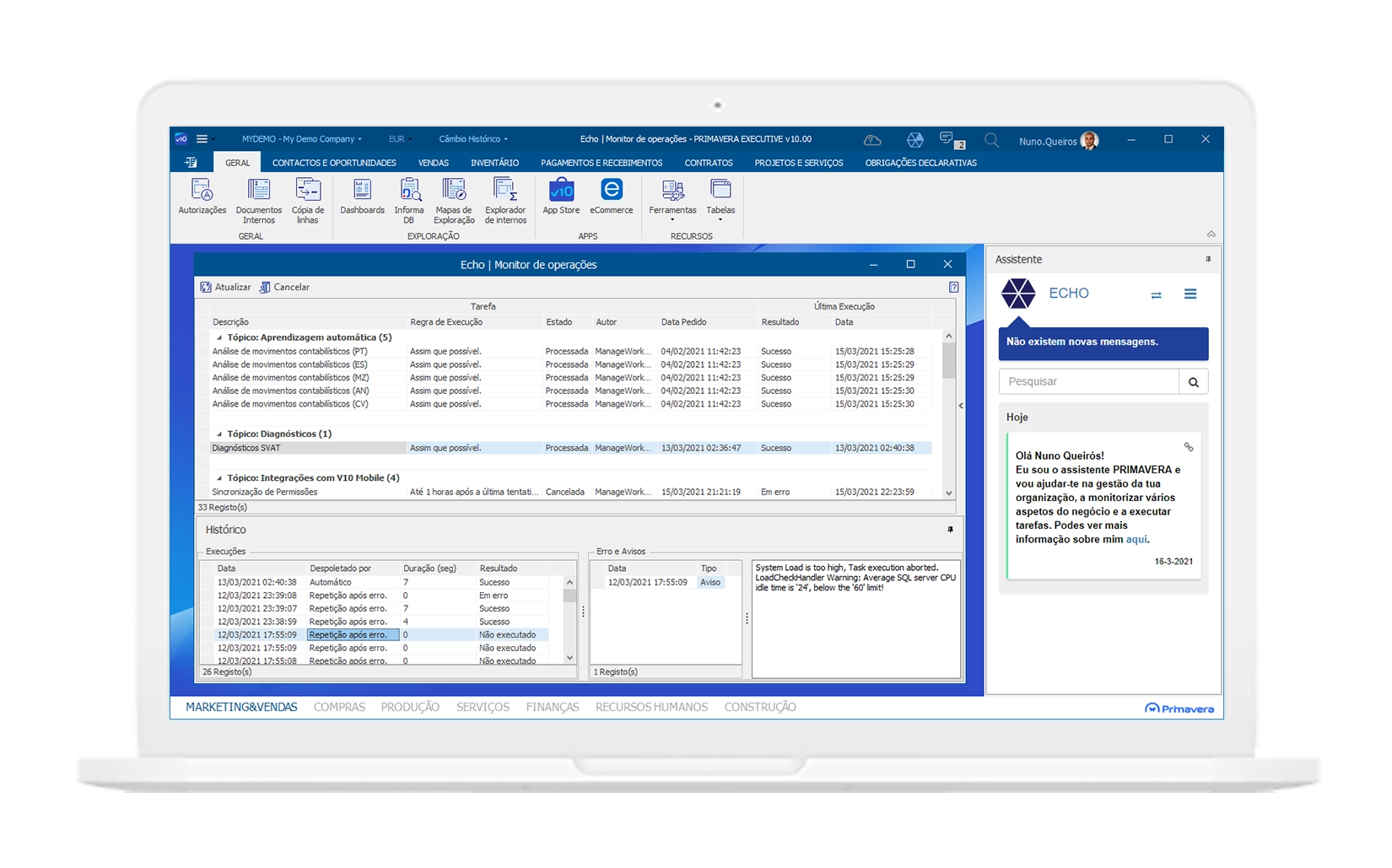Select the RECURSOS HUMANOS module

coord(651,707)
